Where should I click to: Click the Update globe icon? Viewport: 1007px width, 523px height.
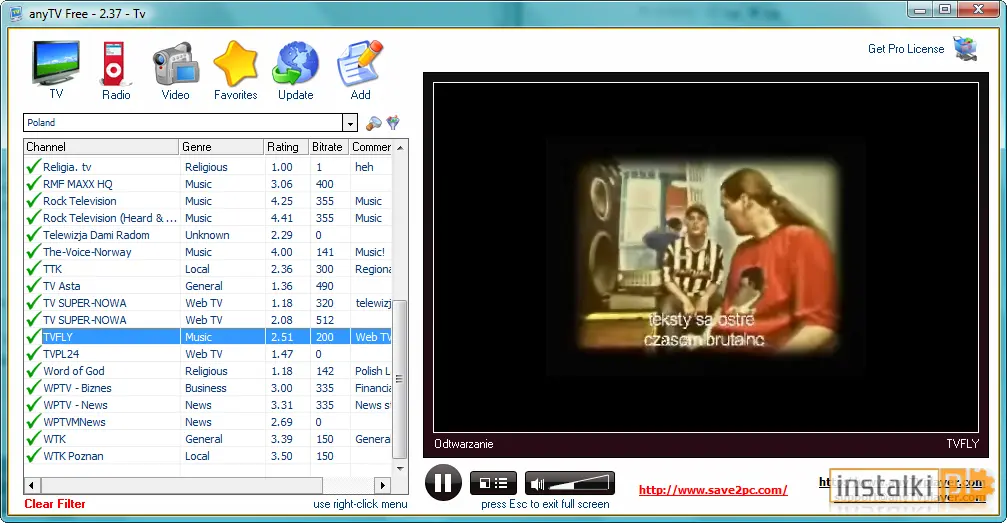(295, 69)
